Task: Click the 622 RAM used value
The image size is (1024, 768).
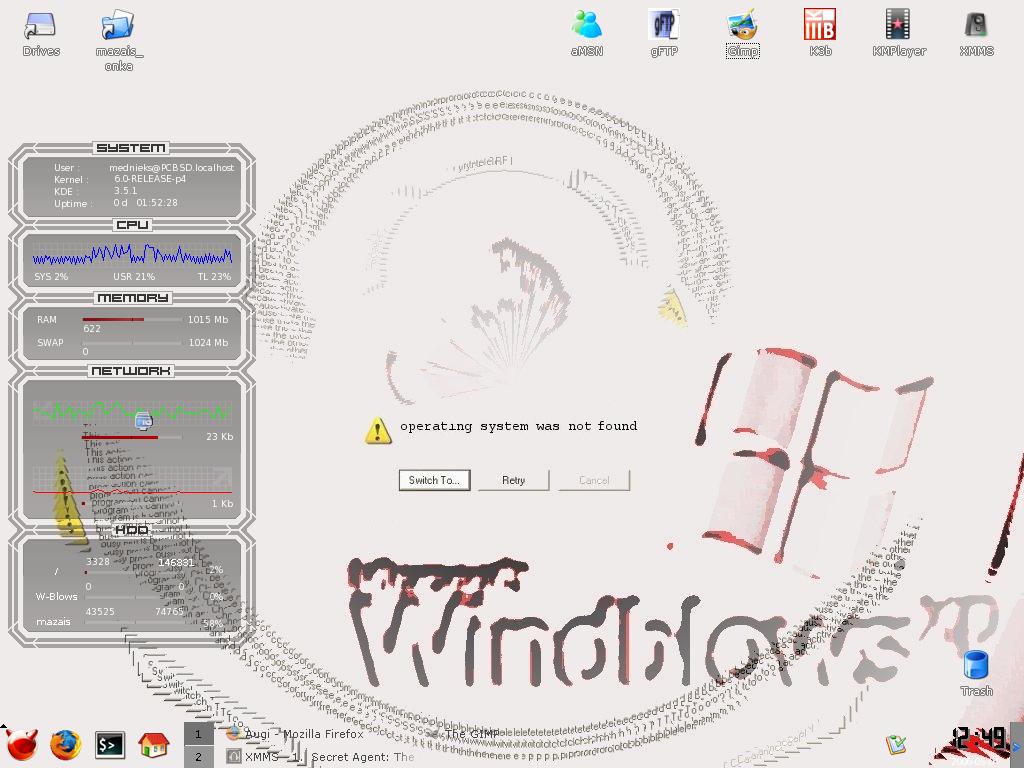Action: click(91, 328)
